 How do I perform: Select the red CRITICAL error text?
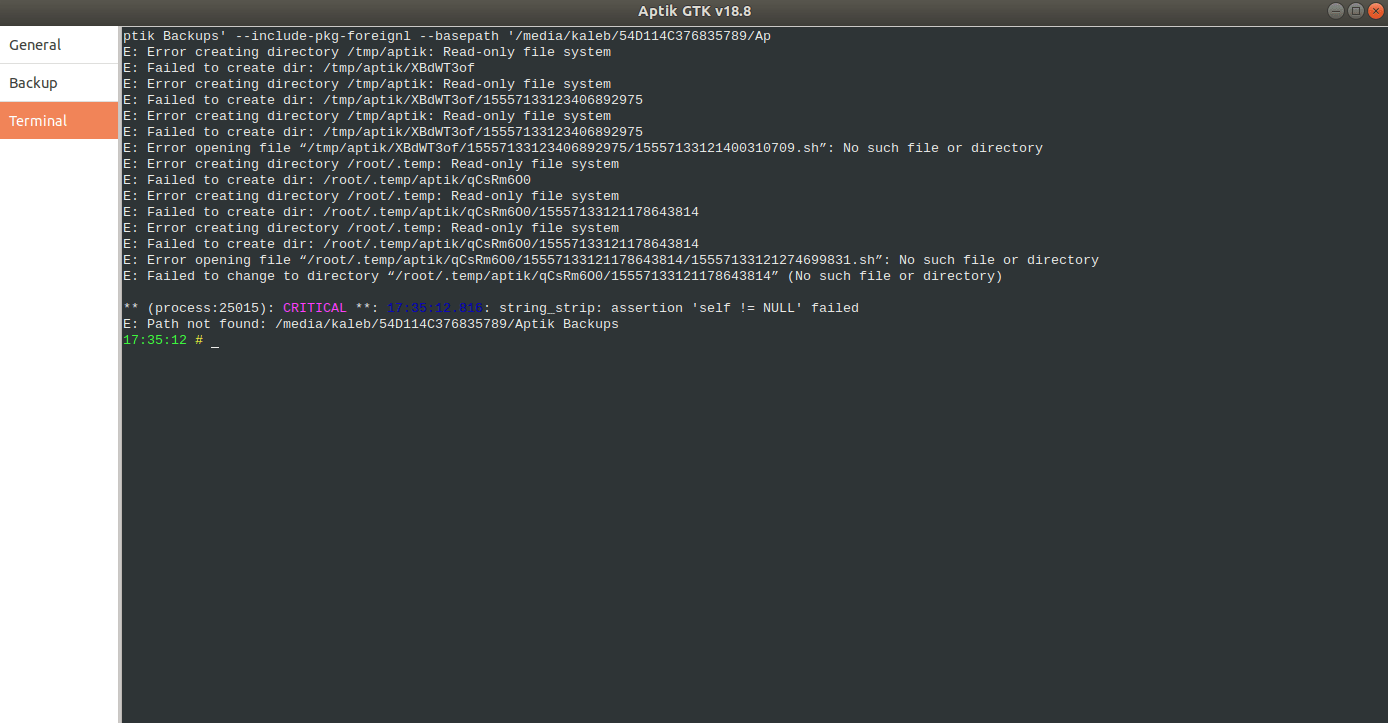(x=315, y=307)
